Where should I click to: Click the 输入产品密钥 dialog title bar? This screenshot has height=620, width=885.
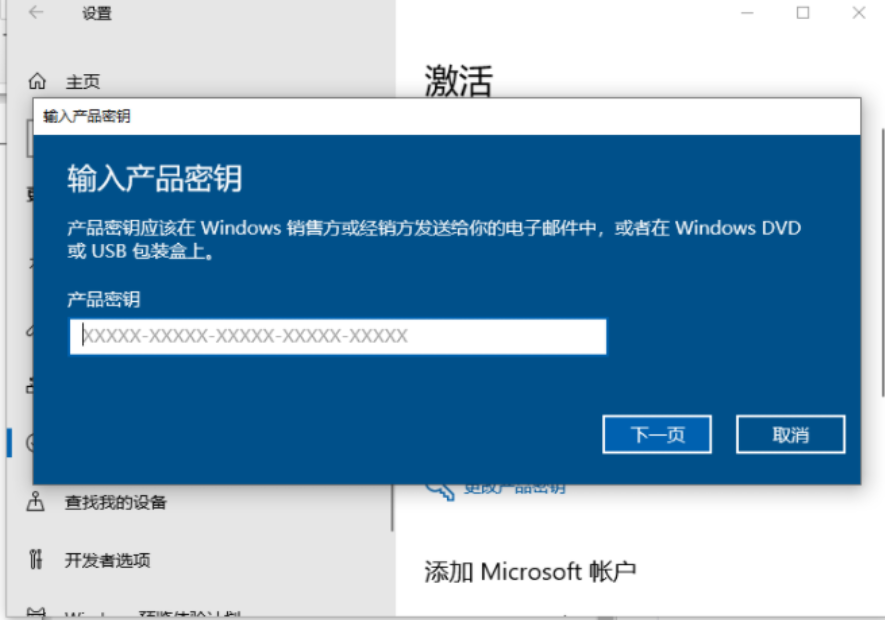[x=447, y=116]
